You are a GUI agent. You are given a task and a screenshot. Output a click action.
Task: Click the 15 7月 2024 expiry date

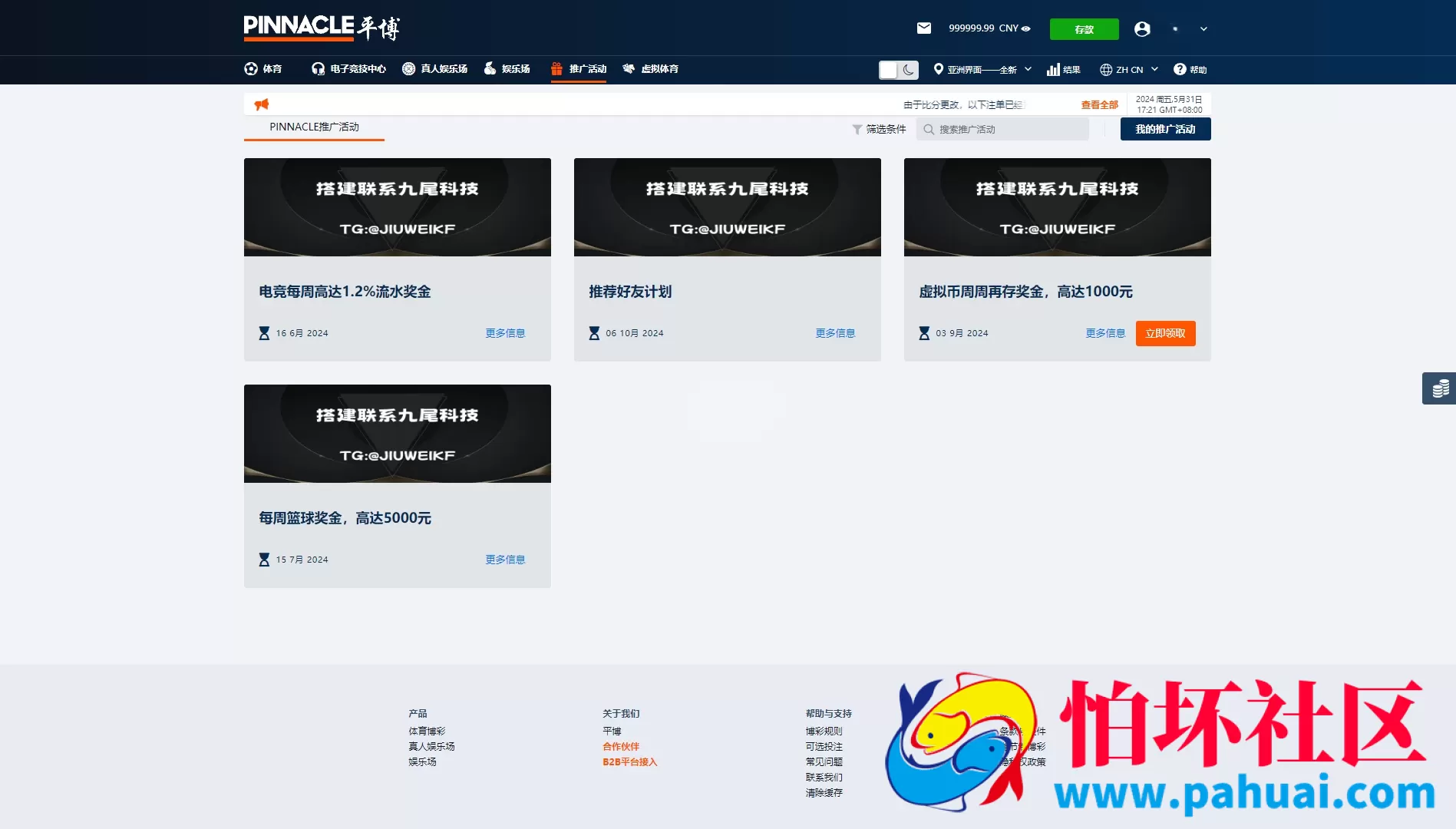302,560
